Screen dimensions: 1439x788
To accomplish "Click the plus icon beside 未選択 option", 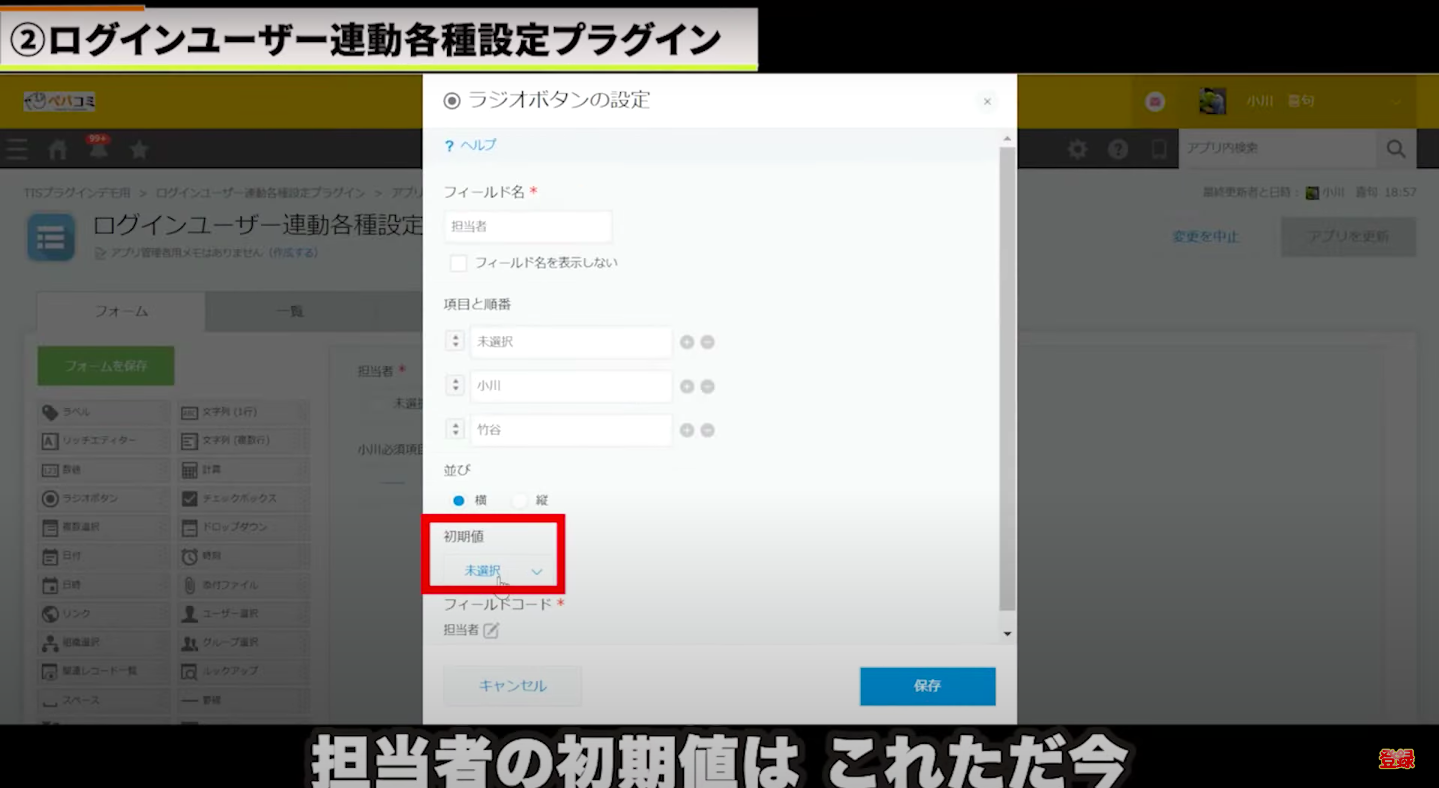I will pos(687,342).
